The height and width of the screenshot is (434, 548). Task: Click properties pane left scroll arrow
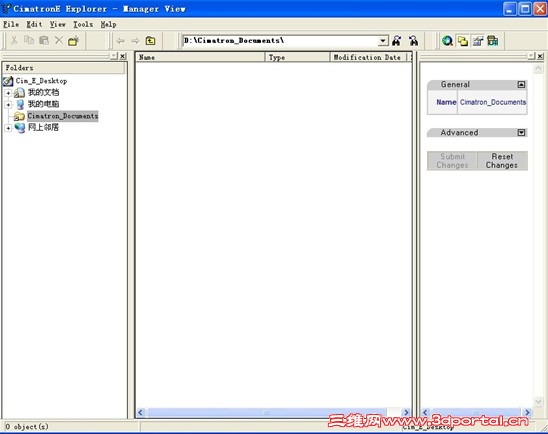tap(425, 413)
